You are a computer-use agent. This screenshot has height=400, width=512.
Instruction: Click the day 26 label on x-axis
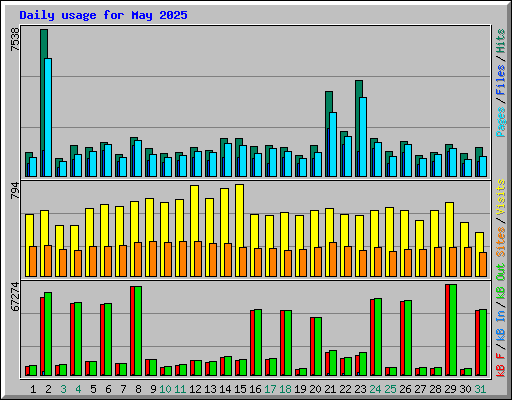(405, 389)
